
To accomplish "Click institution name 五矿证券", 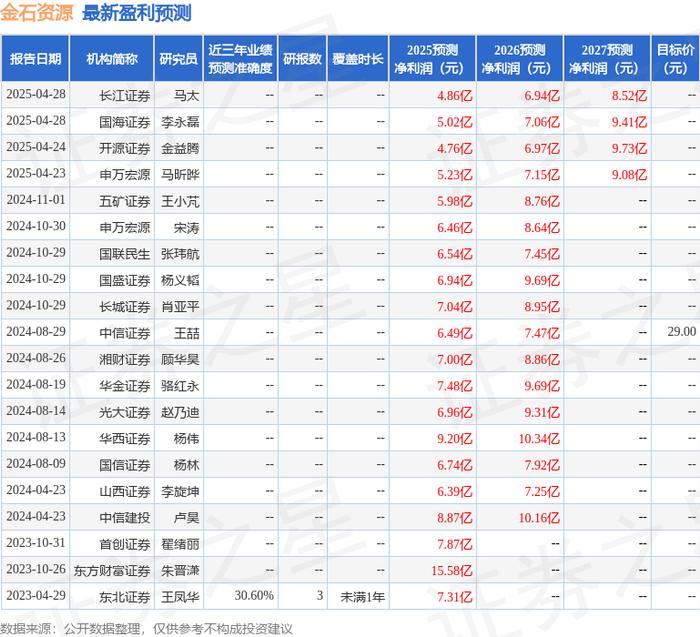I will (125, 201).
